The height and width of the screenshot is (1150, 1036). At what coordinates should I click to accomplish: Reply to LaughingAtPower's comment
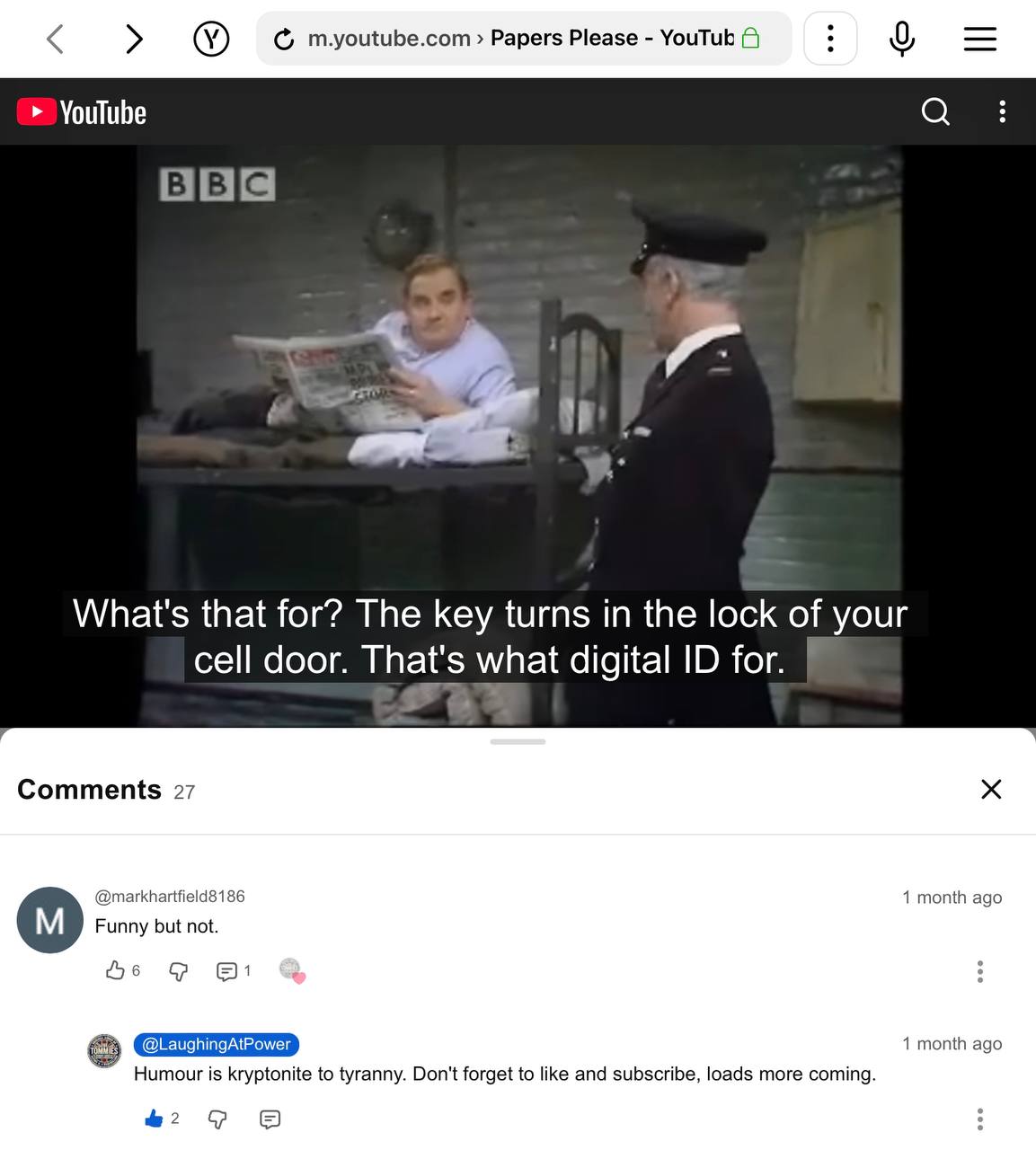tap(270, 1119)
